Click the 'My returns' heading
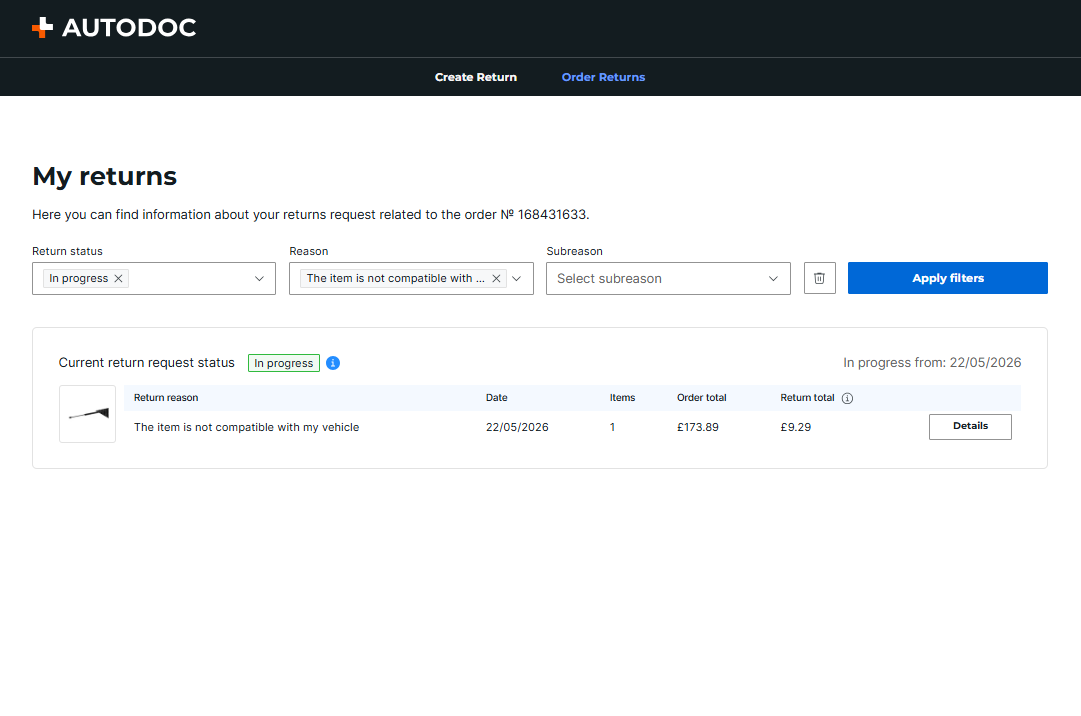The image size is (1081, 716). (x=105, y=176)
